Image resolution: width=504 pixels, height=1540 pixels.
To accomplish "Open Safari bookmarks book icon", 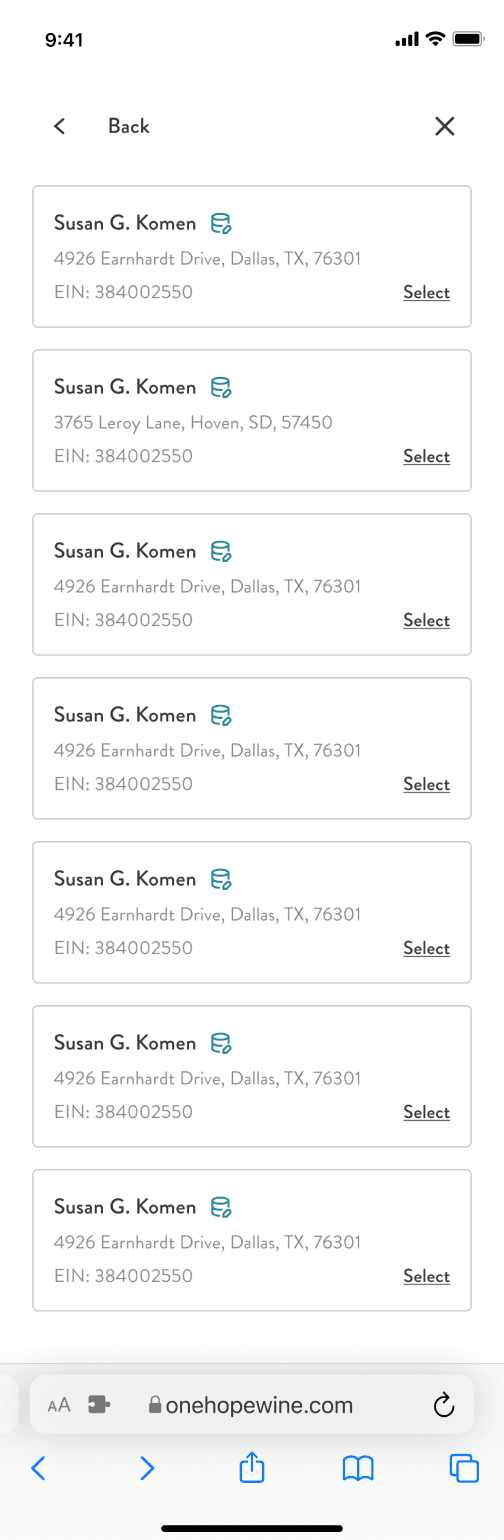I will tap(358, 1468).
